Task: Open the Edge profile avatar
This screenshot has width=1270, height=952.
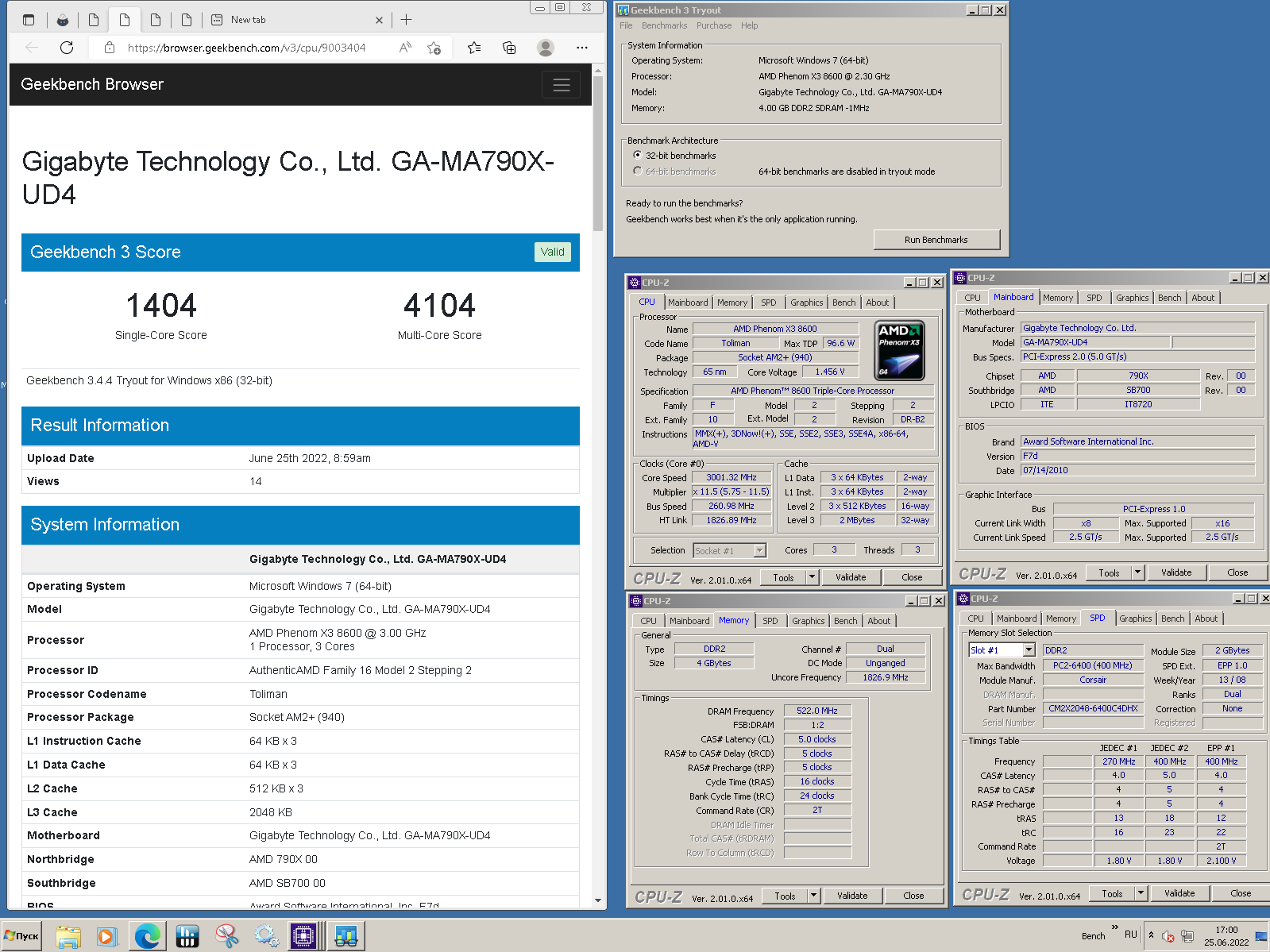Action: click(546, 48)
